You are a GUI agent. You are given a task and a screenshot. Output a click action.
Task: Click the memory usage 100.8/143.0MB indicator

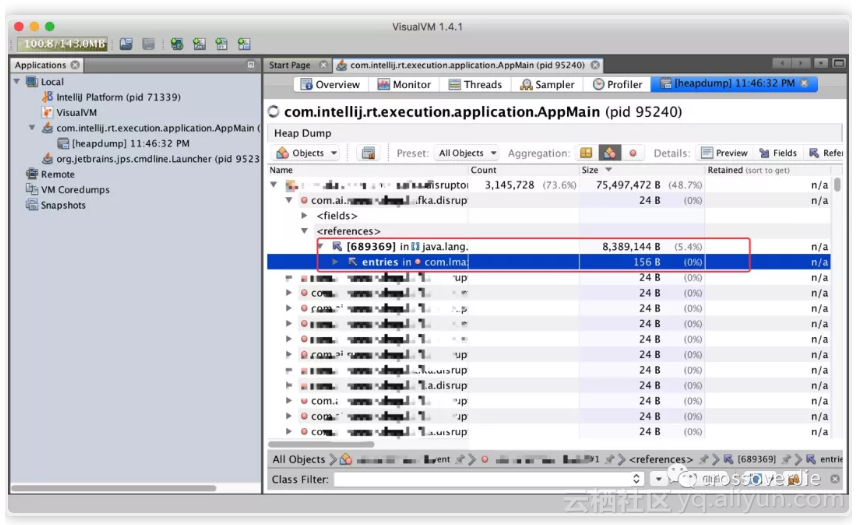pos(62,44)
